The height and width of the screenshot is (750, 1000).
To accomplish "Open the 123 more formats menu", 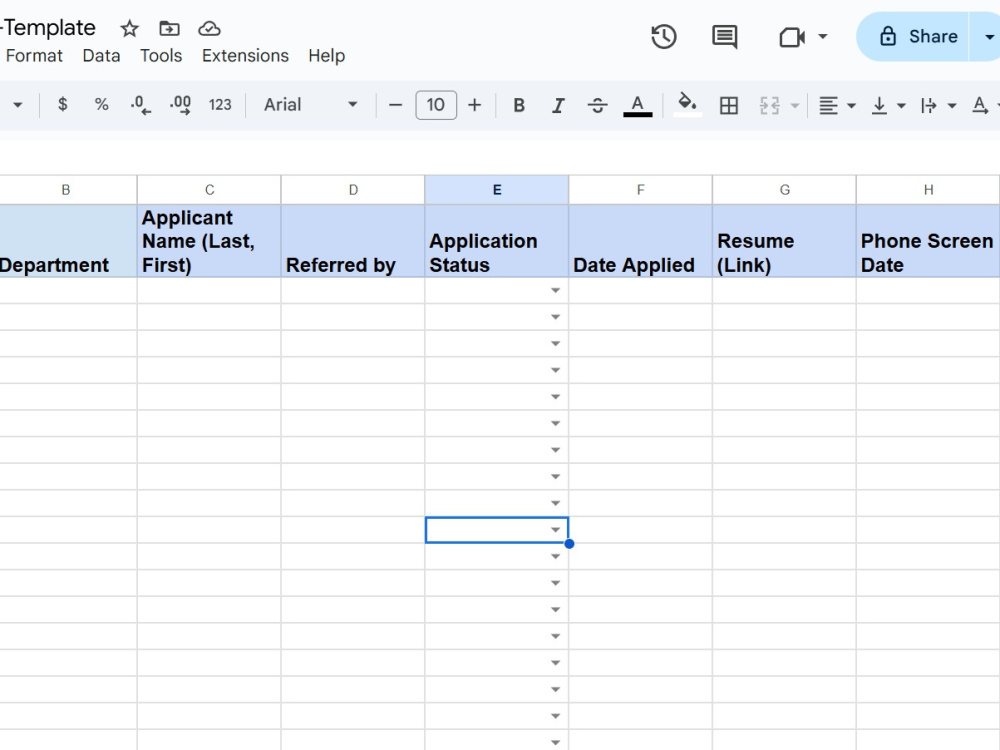I will click(220, 105).
